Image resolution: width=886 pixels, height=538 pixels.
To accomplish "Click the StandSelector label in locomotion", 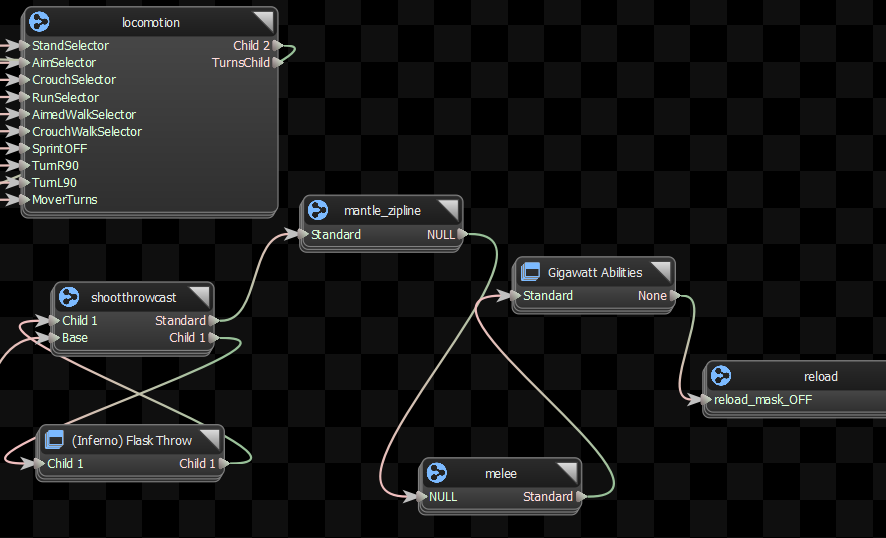I will [x=71, y=45].
